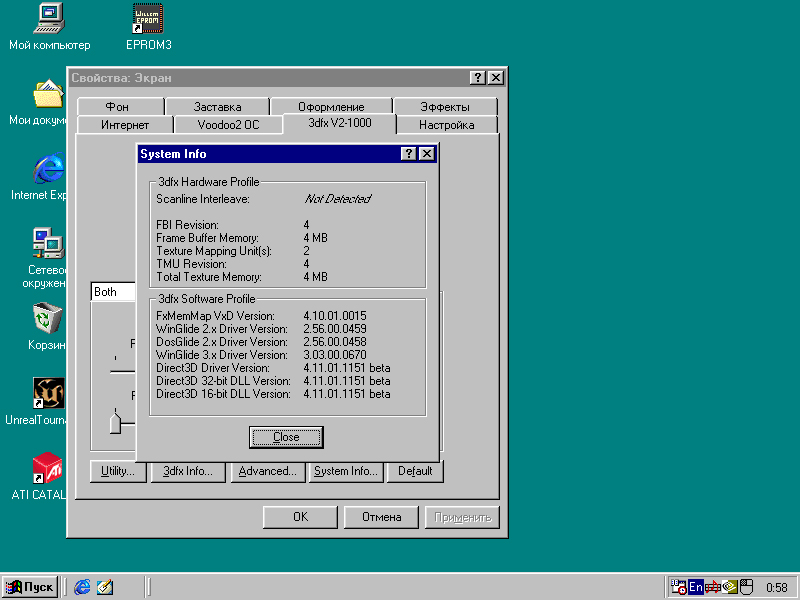Click the Direct3D 32-bit DLL Version: label
Image resolution: width=800 pixels, height=600 pixels.
point(223,381)
